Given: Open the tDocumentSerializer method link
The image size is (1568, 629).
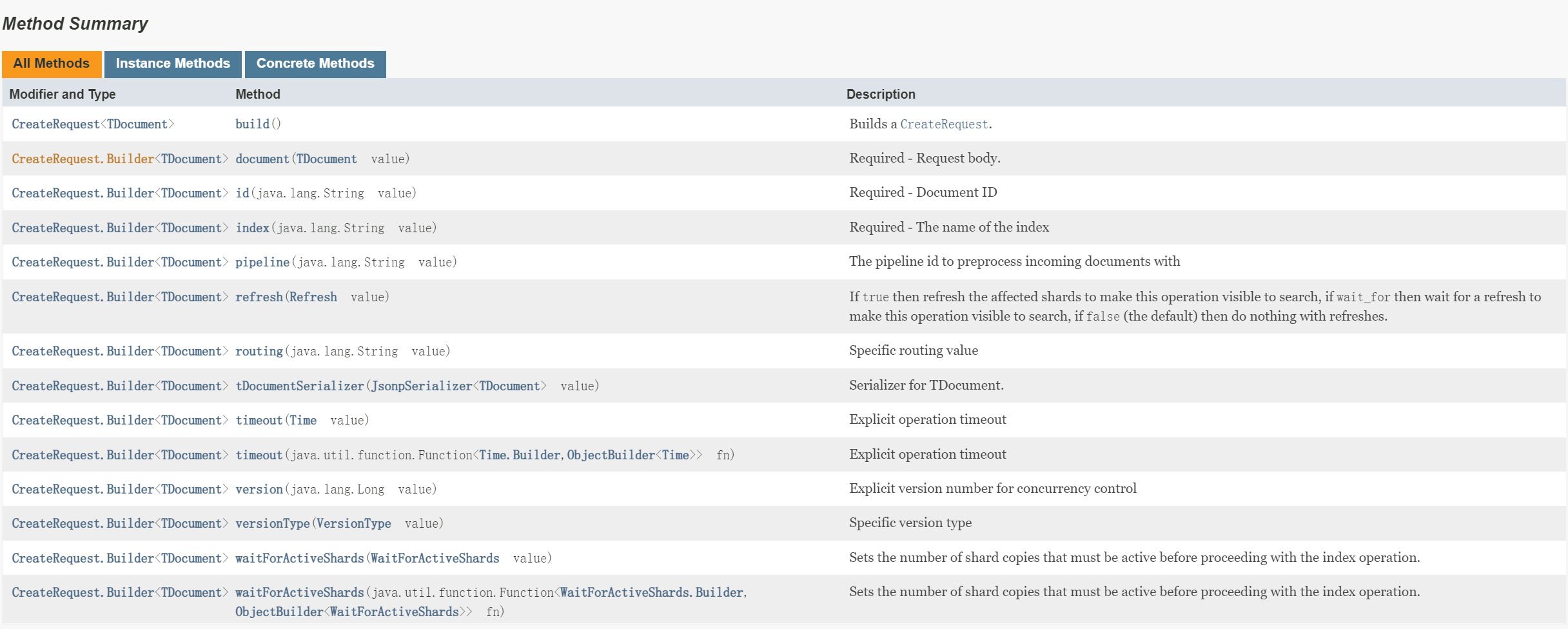Looking at the screenshot, I should tap(299, 386).
